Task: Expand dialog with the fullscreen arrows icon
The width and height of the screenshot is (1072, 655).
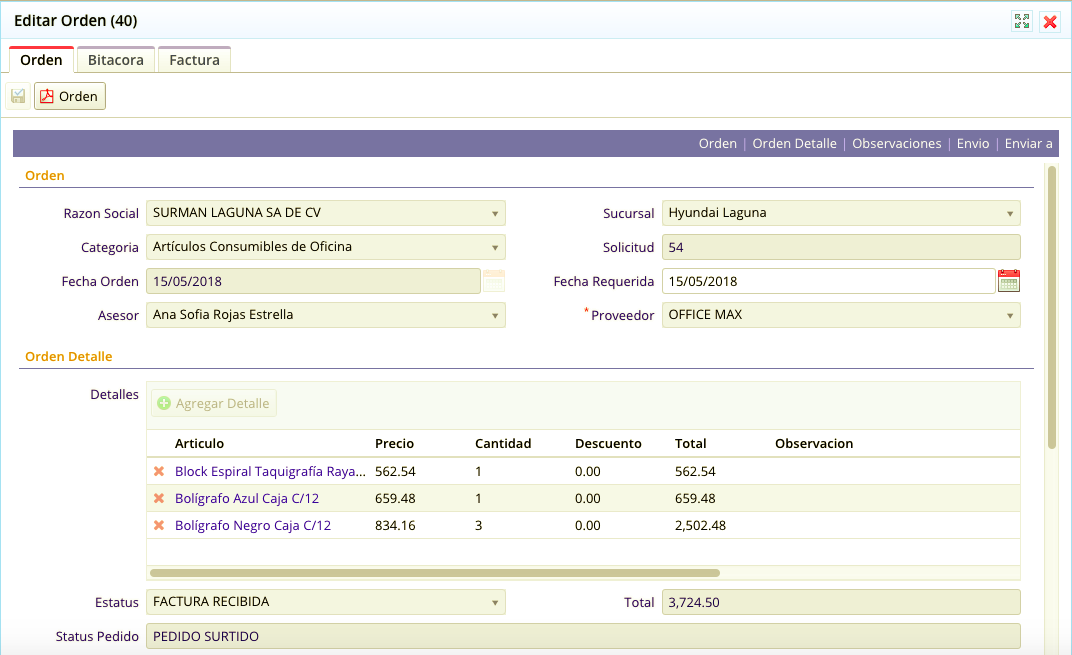Action: tap(1021, 21)
